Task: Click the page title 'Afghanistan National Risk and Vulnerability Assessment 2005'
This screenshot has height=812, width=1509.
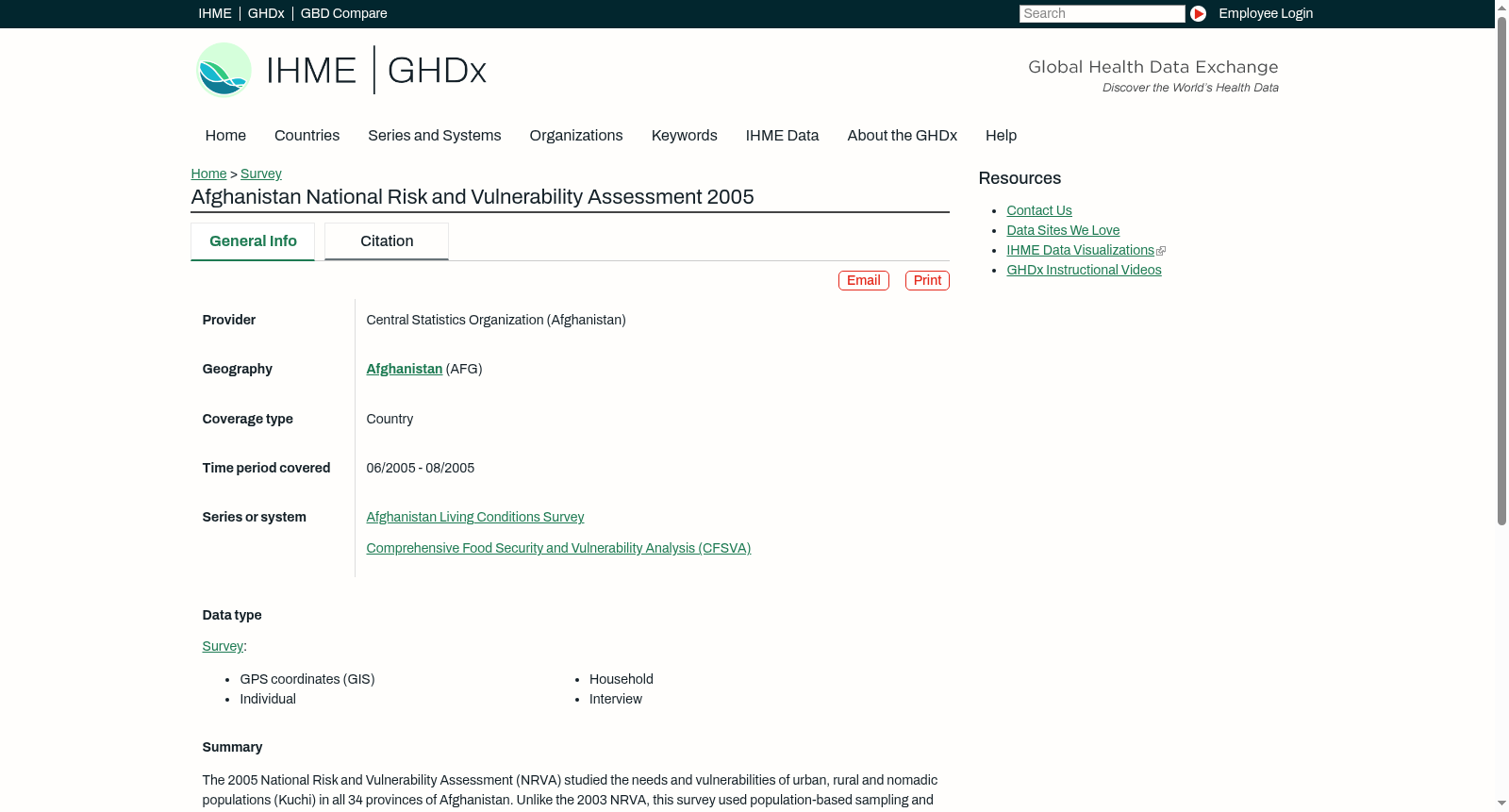Action: point(473,197)
